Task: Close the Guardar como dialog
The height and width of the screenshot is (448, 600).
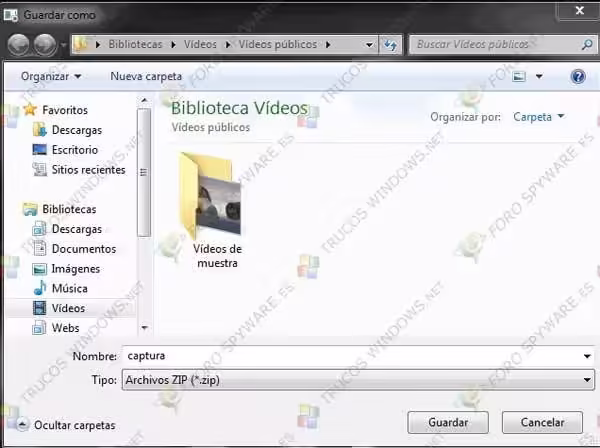Action: point(579,10)
